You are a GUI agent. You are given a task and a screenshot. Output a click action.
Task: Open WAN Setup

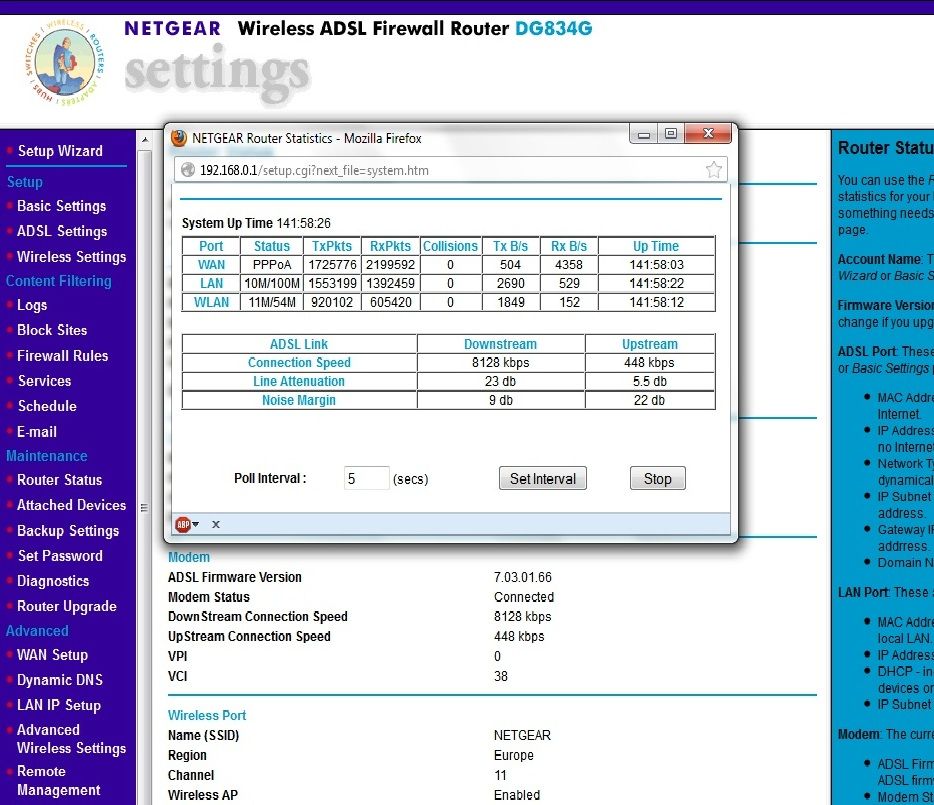pyautogui.click(x=52, y=655)
